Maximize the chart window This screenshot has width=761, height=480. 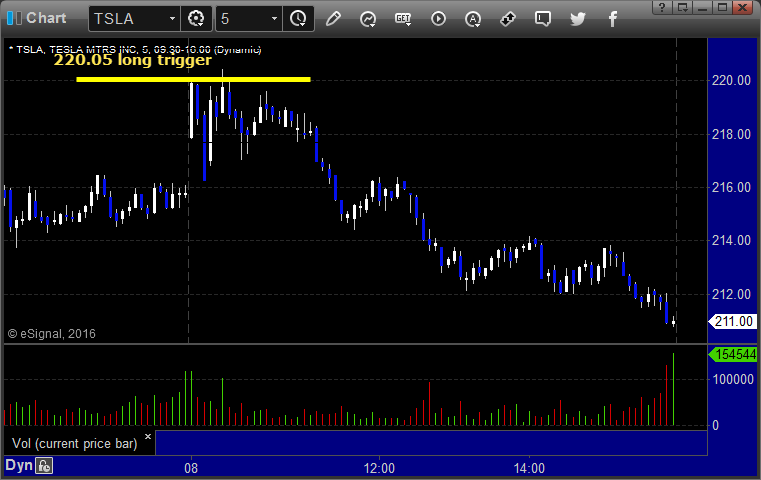pyautogui.click(x=722, y=7)
